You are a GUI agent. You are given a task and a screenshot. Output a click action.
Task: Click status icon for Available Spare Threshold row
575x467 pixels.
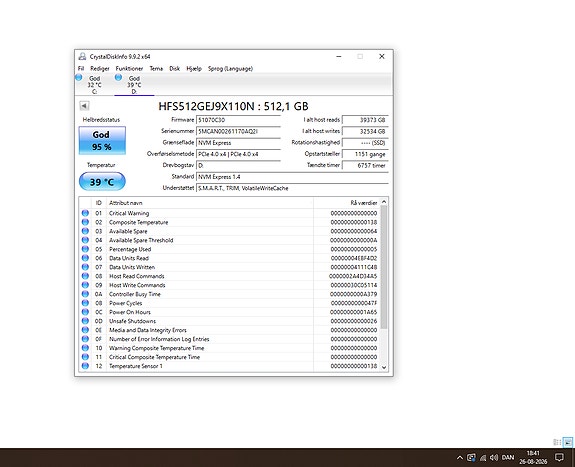(85, 240)
